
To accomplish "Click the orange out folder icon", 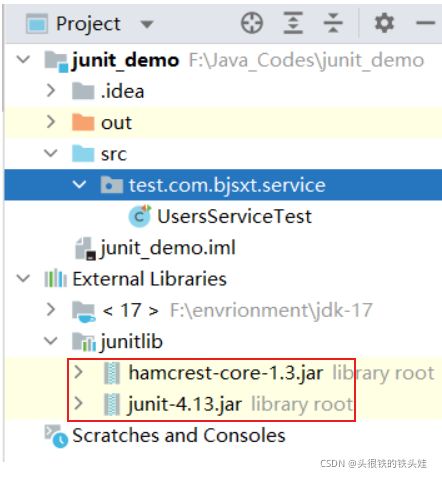I will (83, 122).
